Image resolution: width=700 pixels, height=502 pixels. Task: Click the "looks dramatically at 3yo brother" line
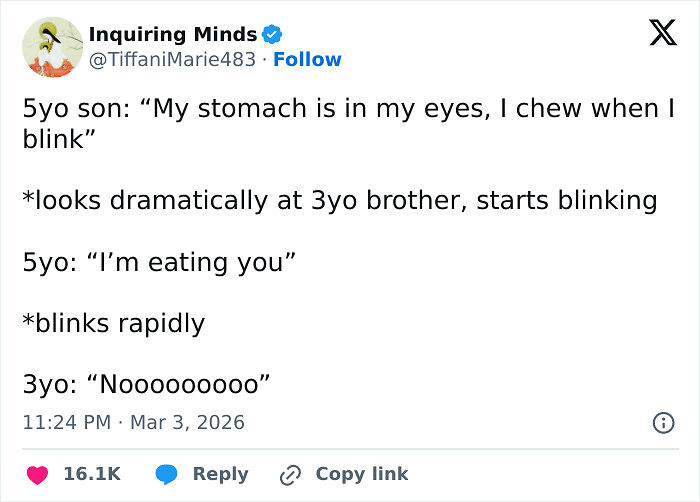click(x=340, y=201)
